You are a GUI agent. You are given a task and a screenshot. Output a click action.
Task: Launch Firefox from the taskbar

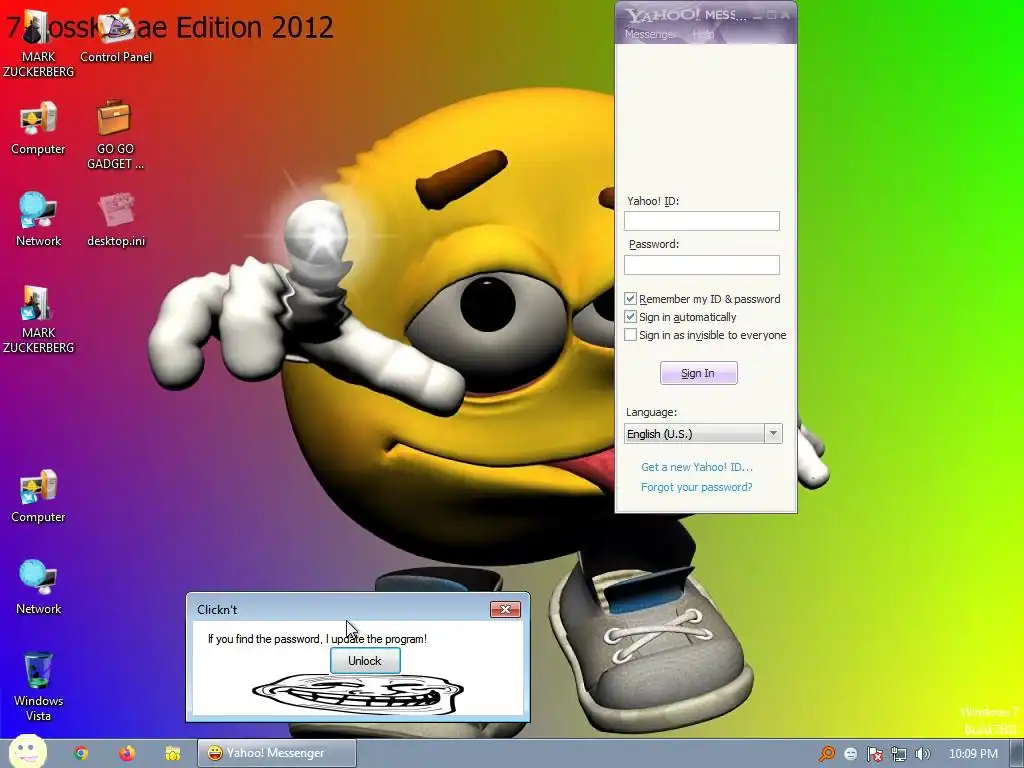(127, 753)
